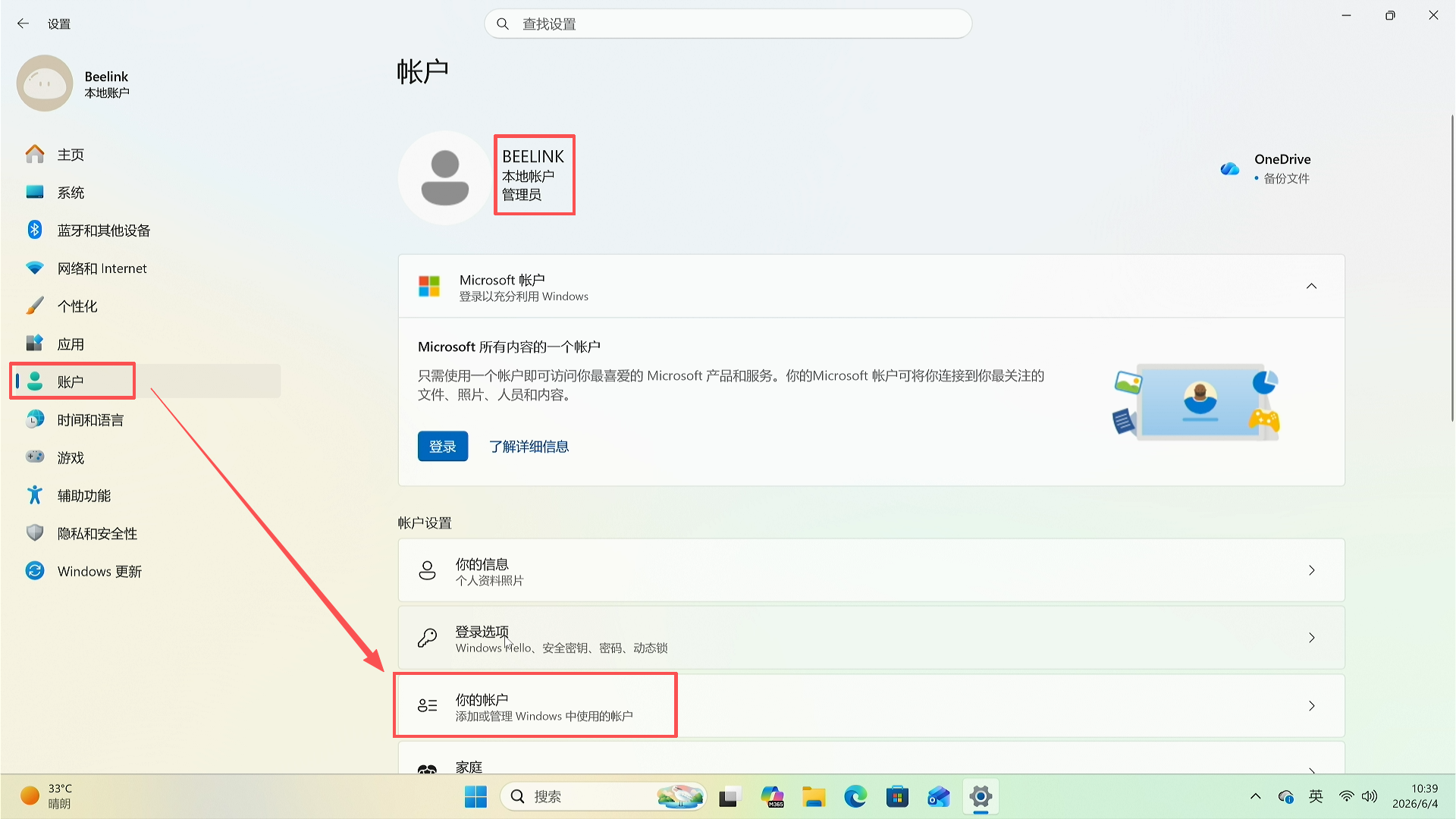Select the 系统 monitor icon
Viewport: 1456px width, 819px height.
click(x=35, y=192)
